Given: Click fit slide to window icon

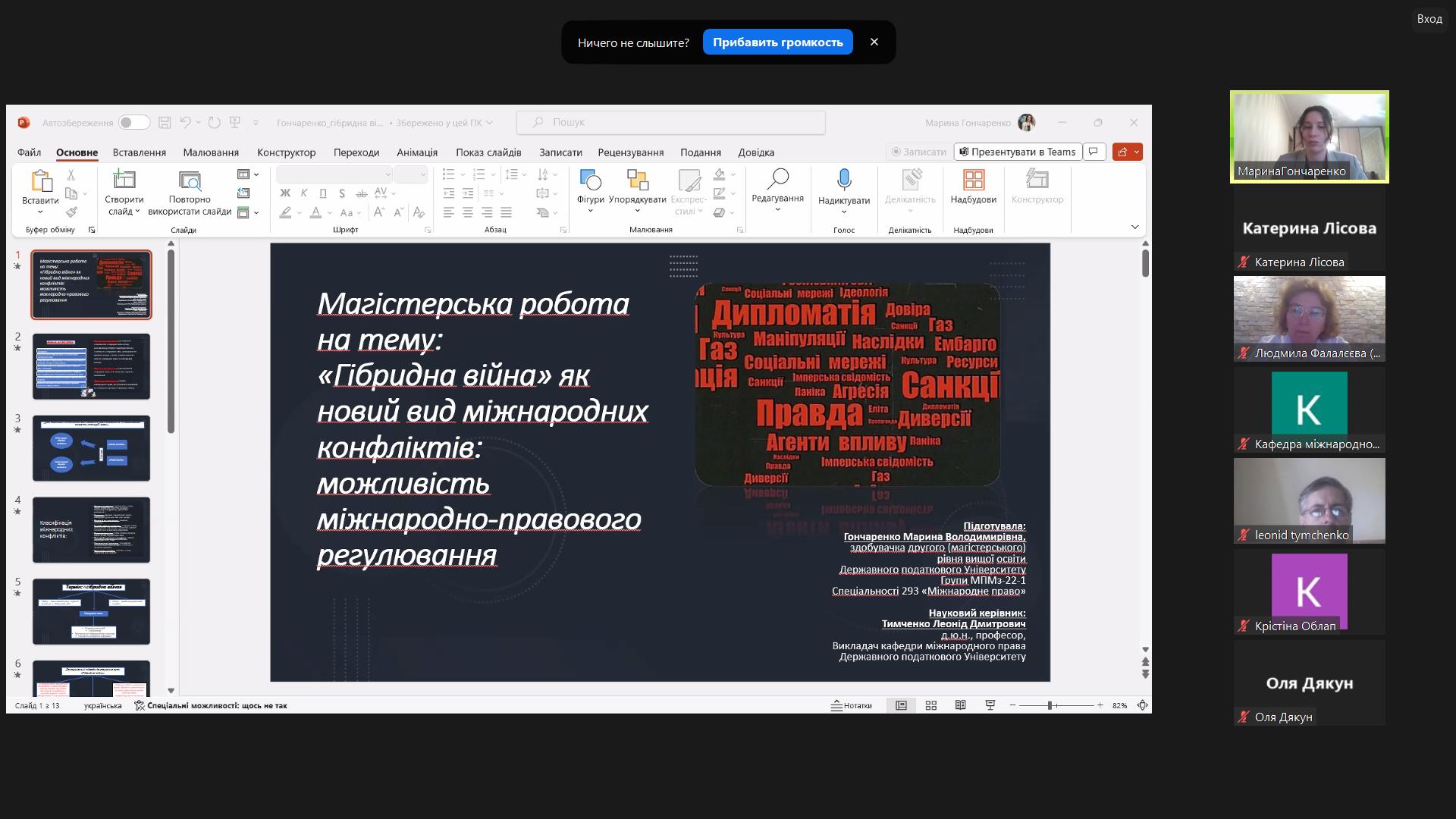Looking at the screenshot, I should point(1142,705).
